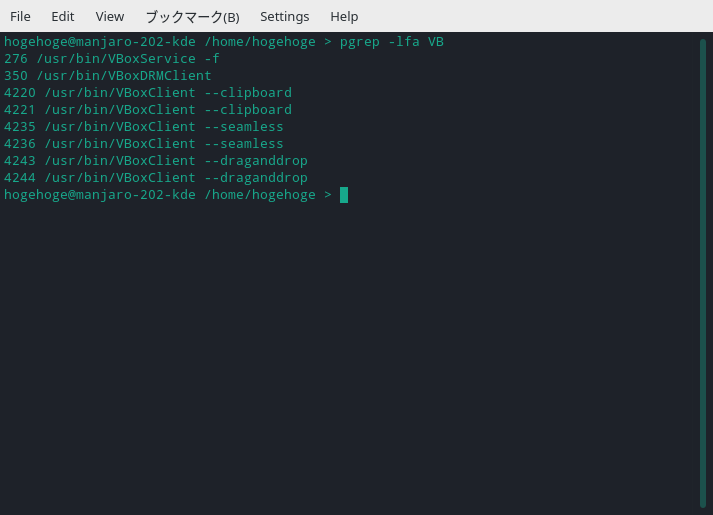The height and width of the screenshot is (515, 713).
Task: Click the line '4221 /usr/bin/VBoxClient --clipboard'
Action: [148, 110]
